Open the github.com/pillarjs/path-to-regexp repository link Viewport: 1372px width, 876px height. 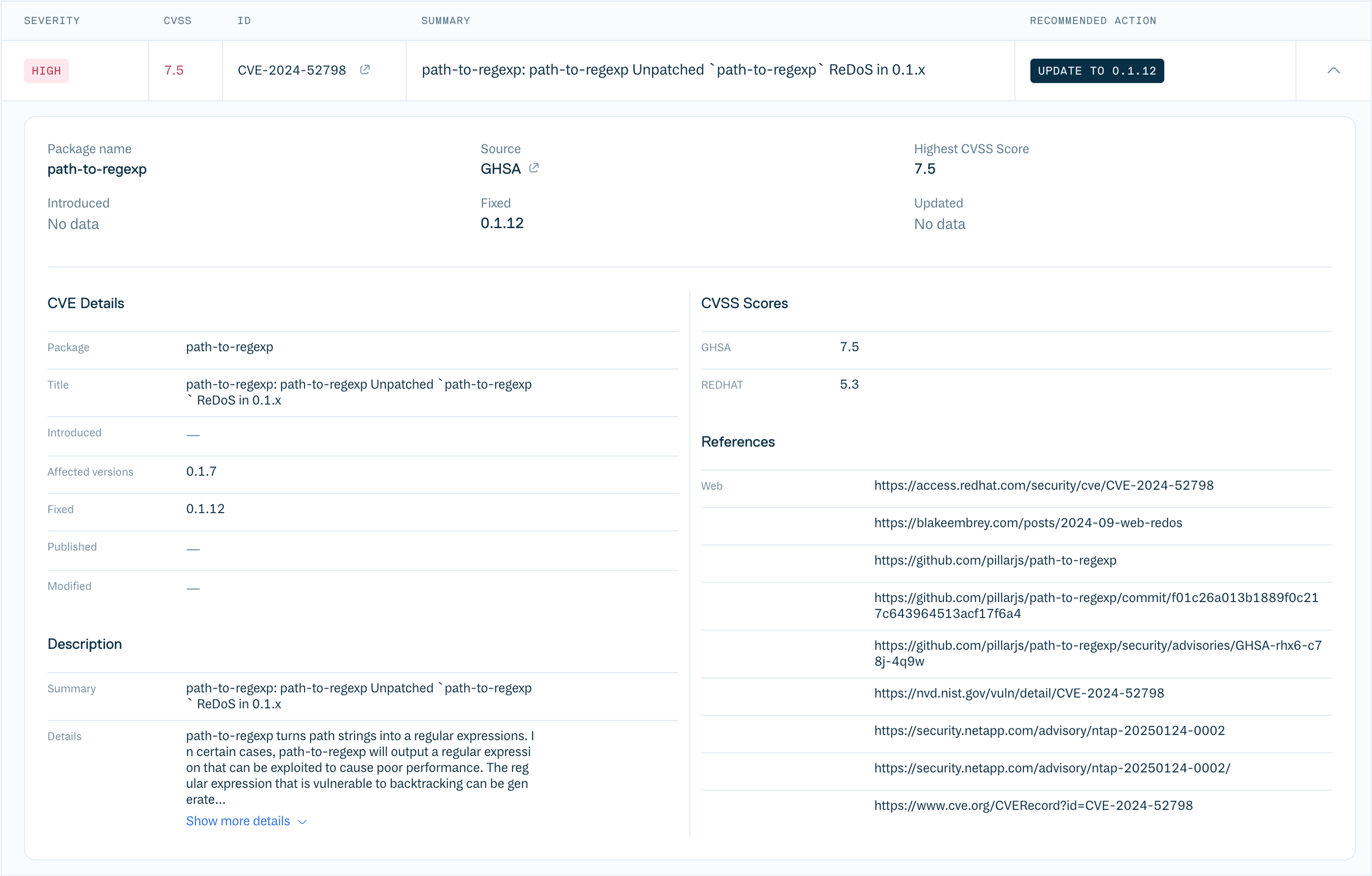pyautogui.click(x=995, y=560)
